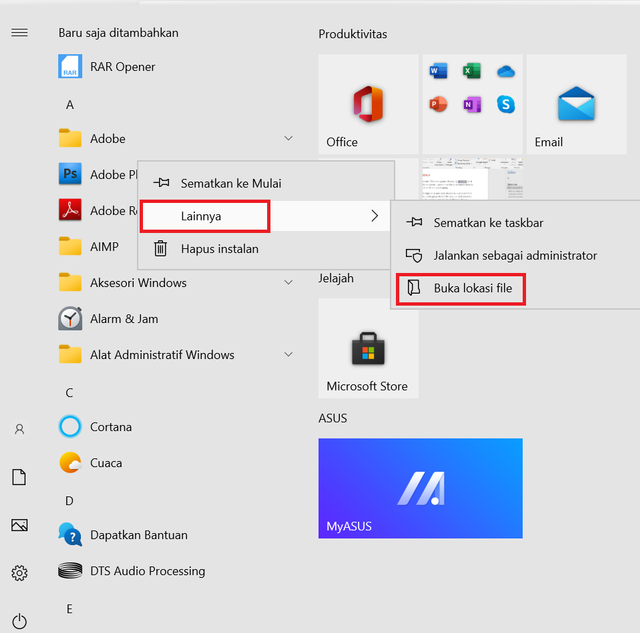Screen dimensions: 640x633
Task: Click the Adobe Photoshop icon
Action: click(x=70, y=175)
